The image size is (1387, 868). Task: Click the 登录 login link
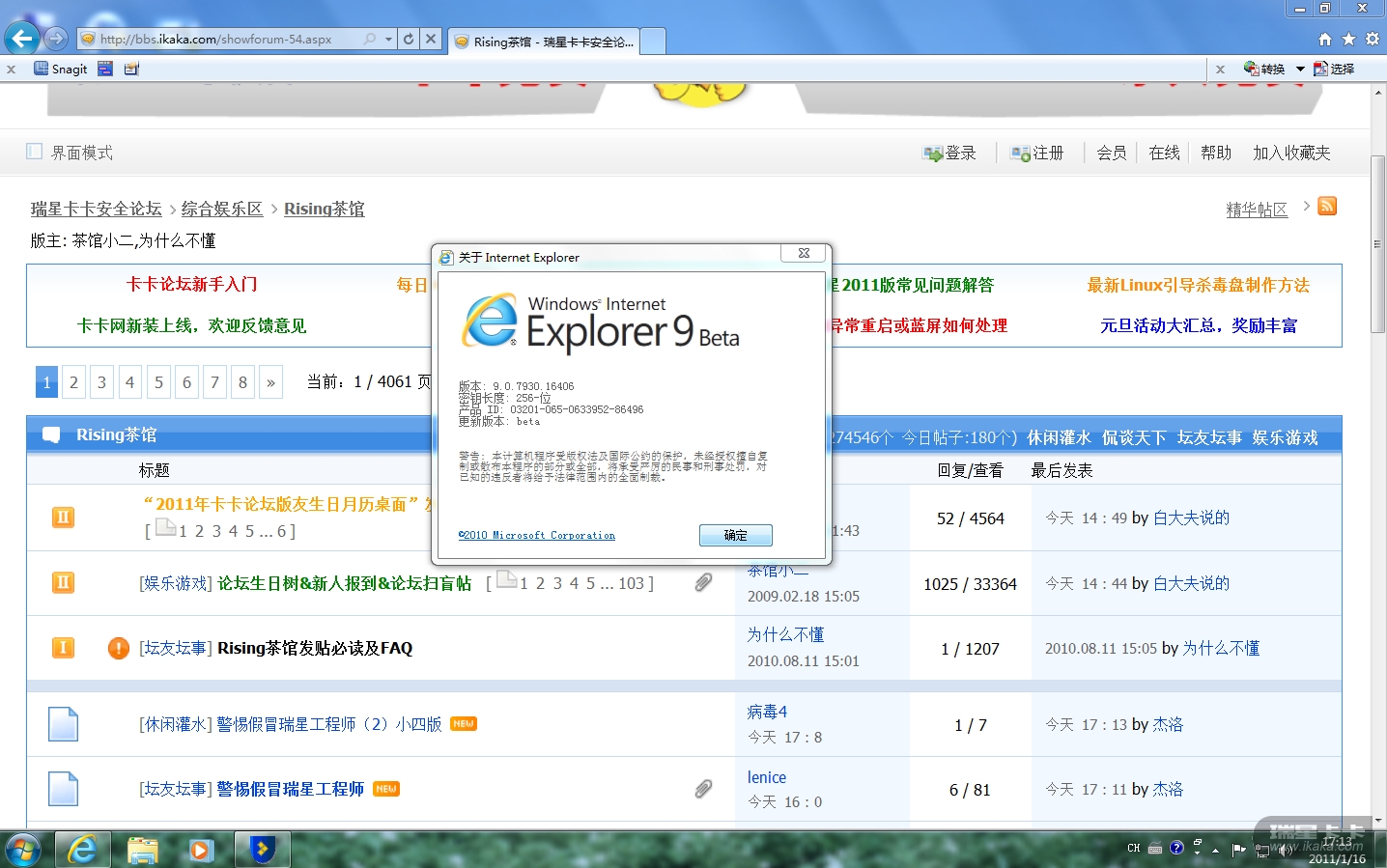click(950, 153)
